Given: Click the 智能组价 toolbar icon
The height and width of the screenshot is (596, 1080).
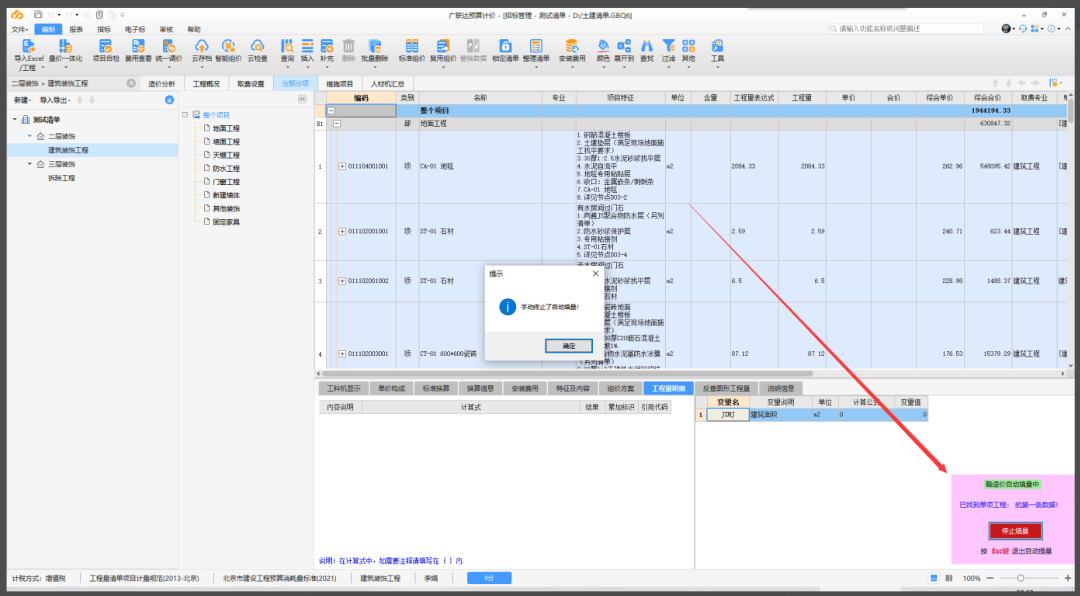Looking at the screenshot, I should click(x=229, y=46).
